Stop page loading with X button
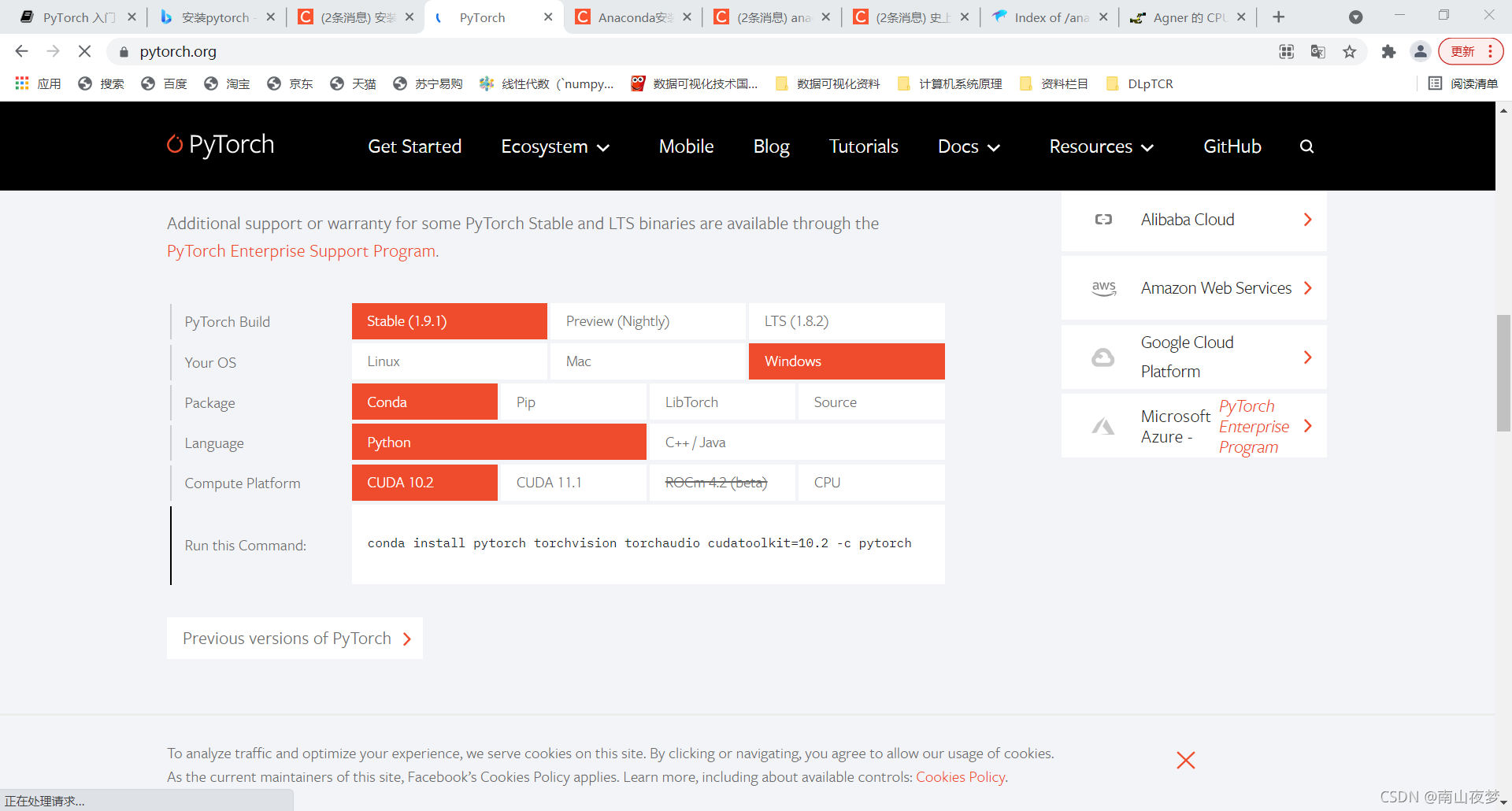This screenshot has width=1512, height=811. pyautogui.click(x=84, y=51)
